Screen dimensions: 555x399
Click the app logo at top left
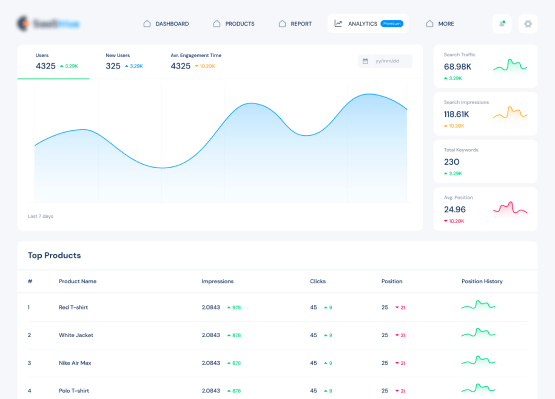tap(48, 24)
